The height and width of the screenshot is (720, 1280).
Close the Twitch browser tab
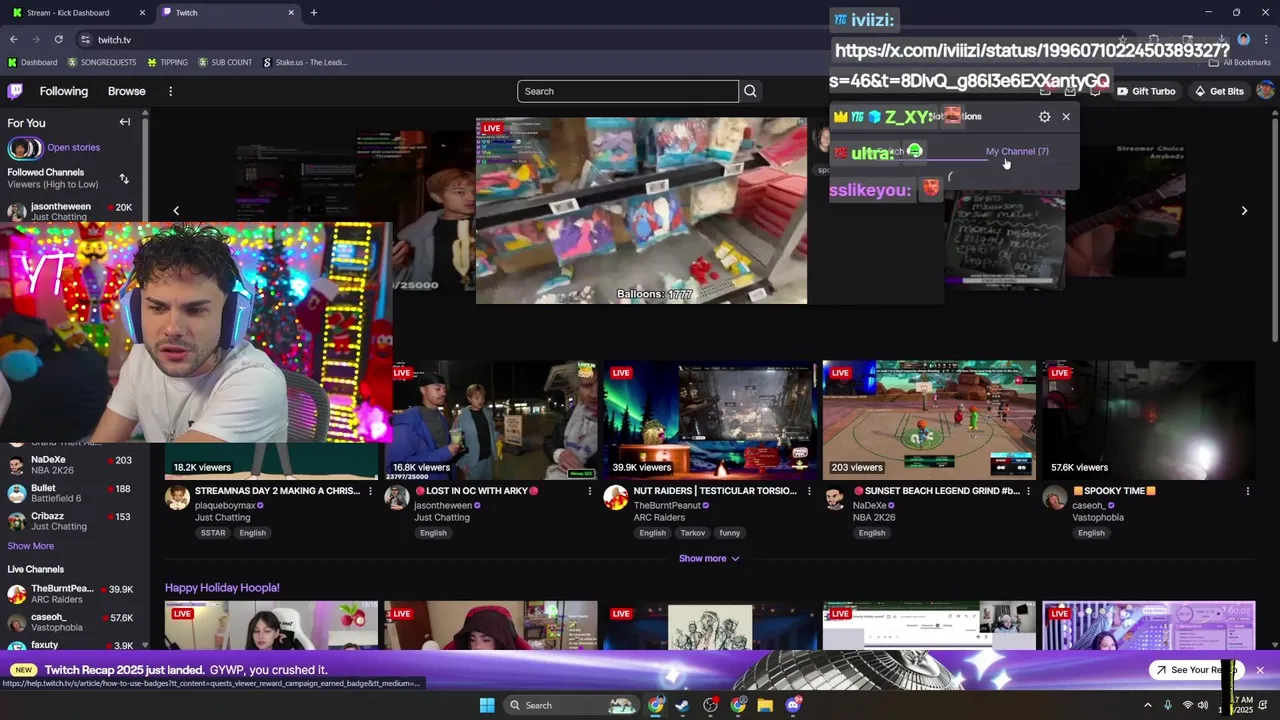point(291,13)
